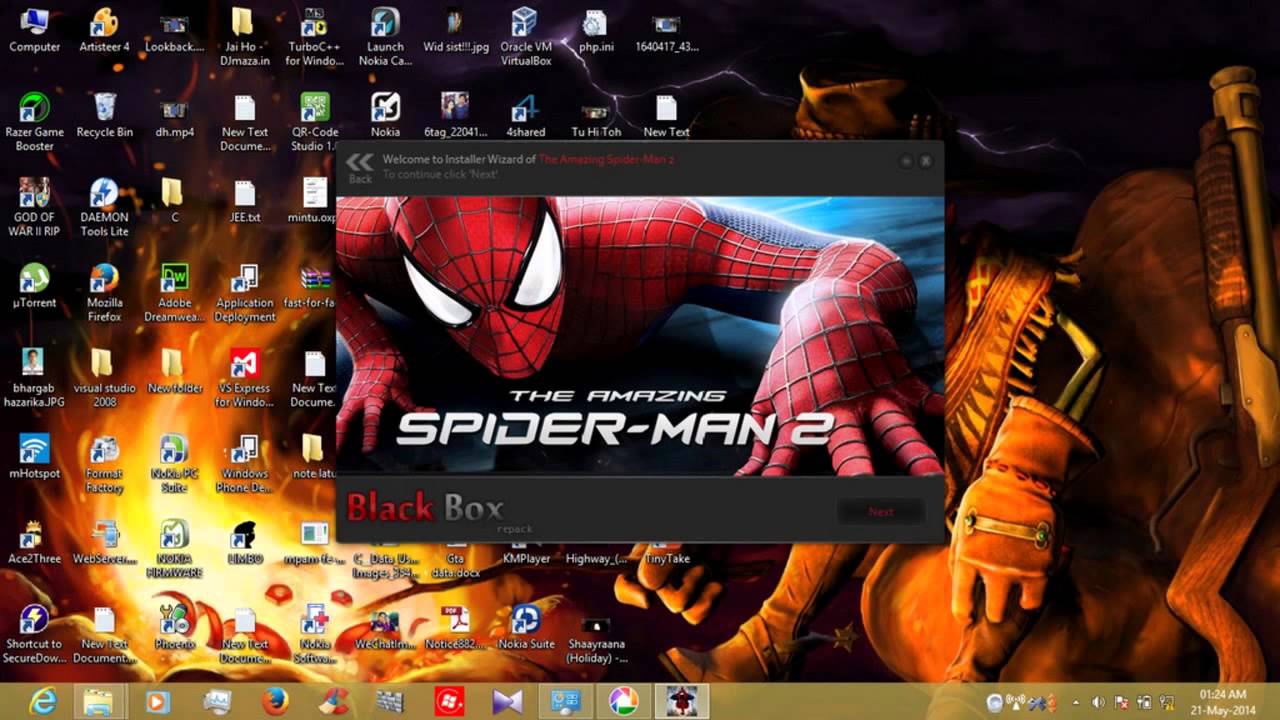Open Gta data.docx file
This screenshot has width=1280, height=720.
click(x=455, y=566)
